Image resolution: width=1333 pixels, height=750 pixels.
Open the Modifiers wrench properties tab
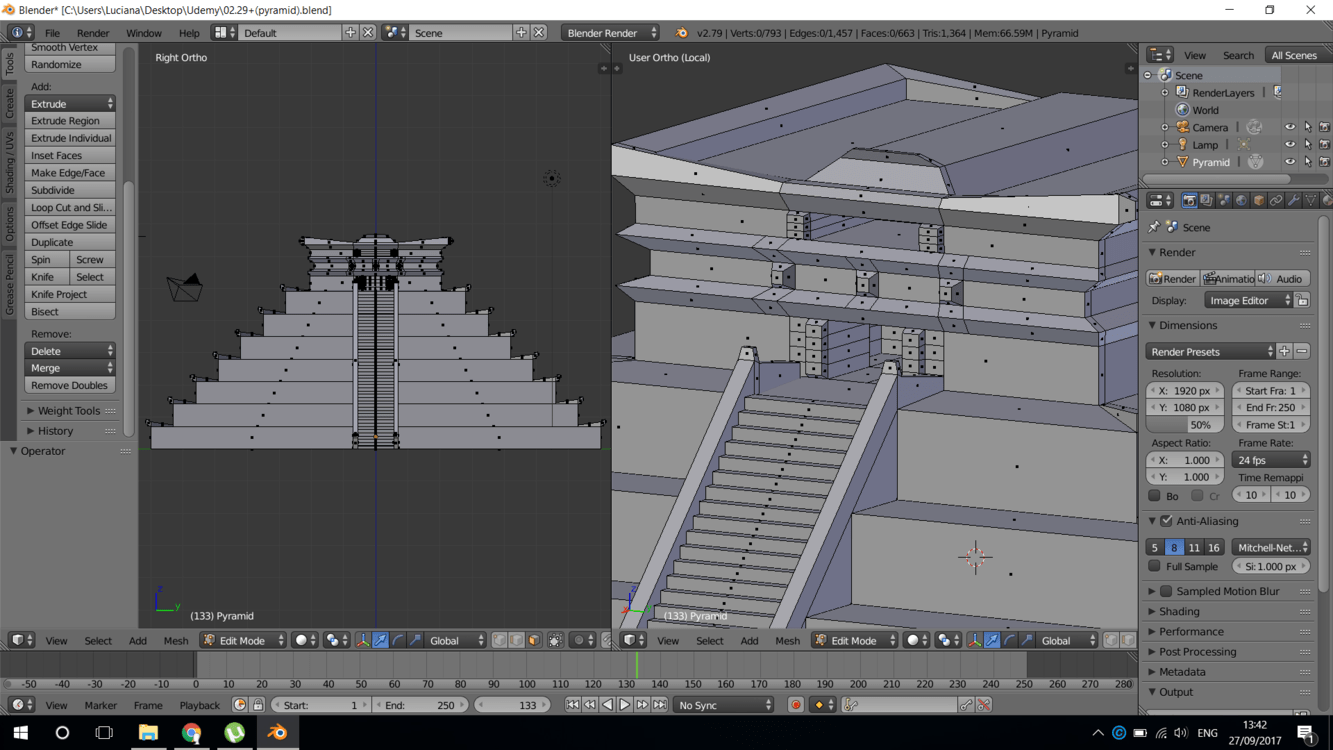pos(1293,201)
